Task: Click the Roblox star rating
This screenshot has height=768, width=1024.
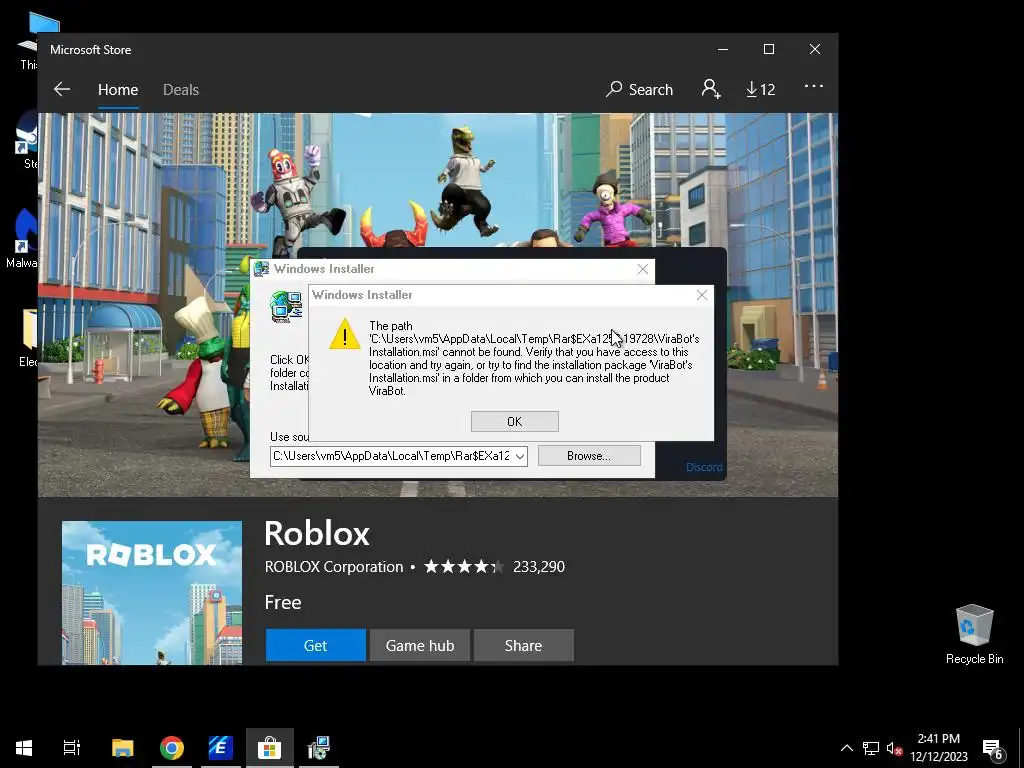Action: [x=464, y=566]
